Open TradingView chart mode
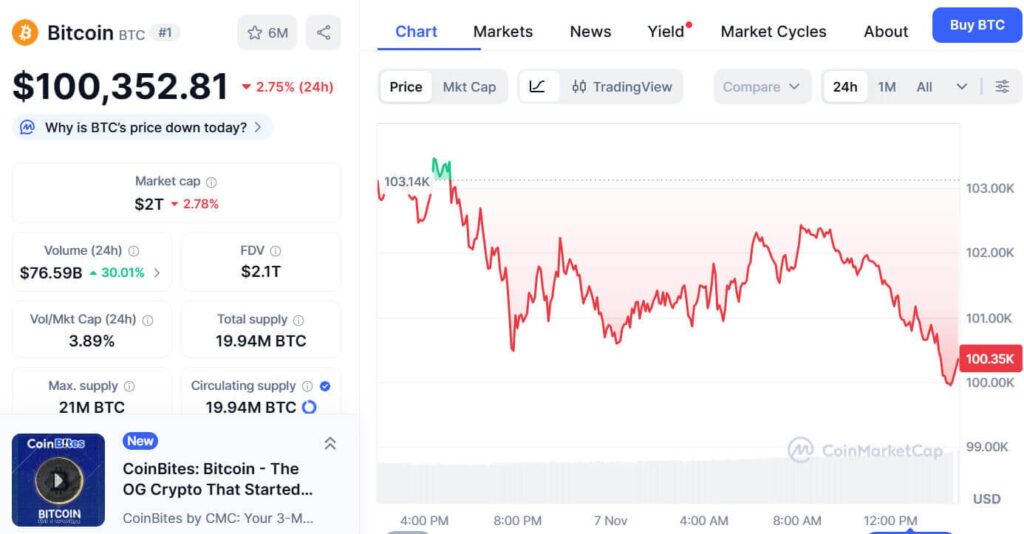The width and height of the screenshot is (1024, 534). click(x=622, y=87)
